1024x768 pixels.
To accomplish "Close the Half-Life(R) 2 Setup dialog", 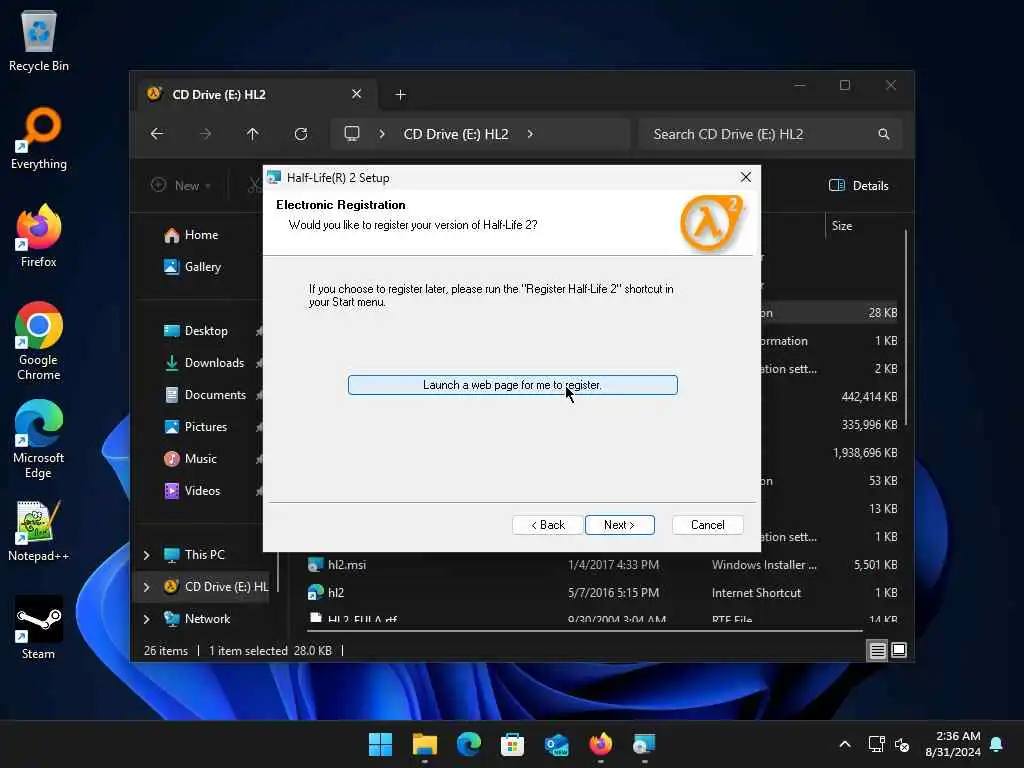I will point(746,177).
